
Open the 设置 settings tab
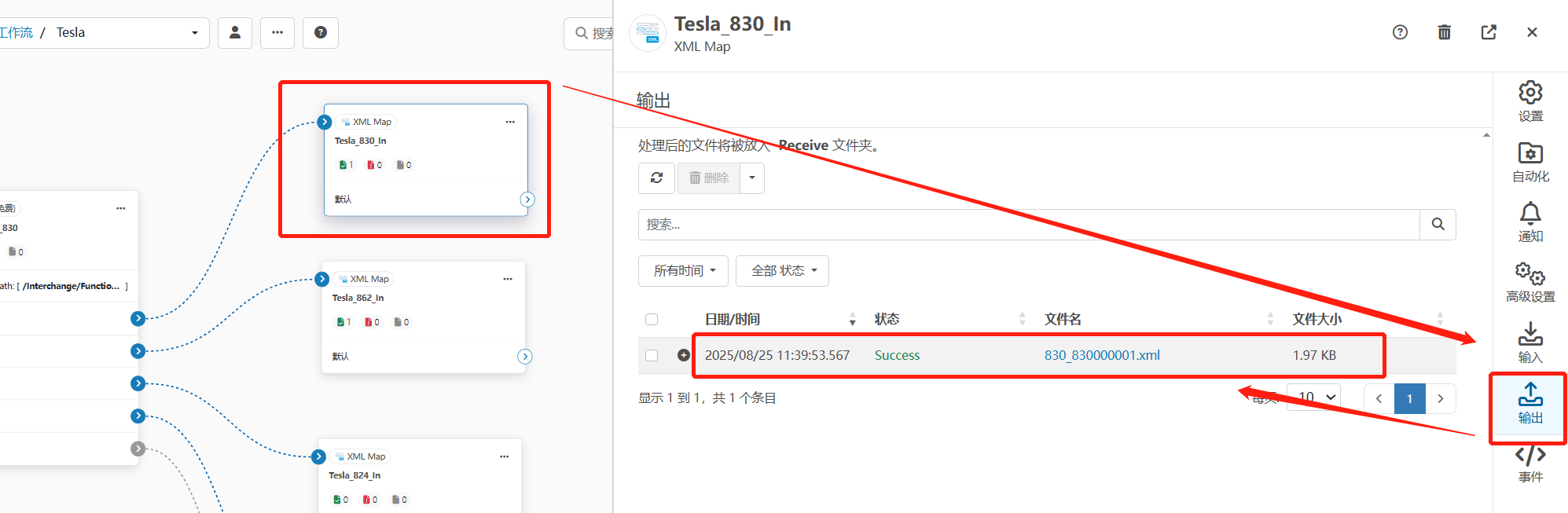tap(1529, 101)
